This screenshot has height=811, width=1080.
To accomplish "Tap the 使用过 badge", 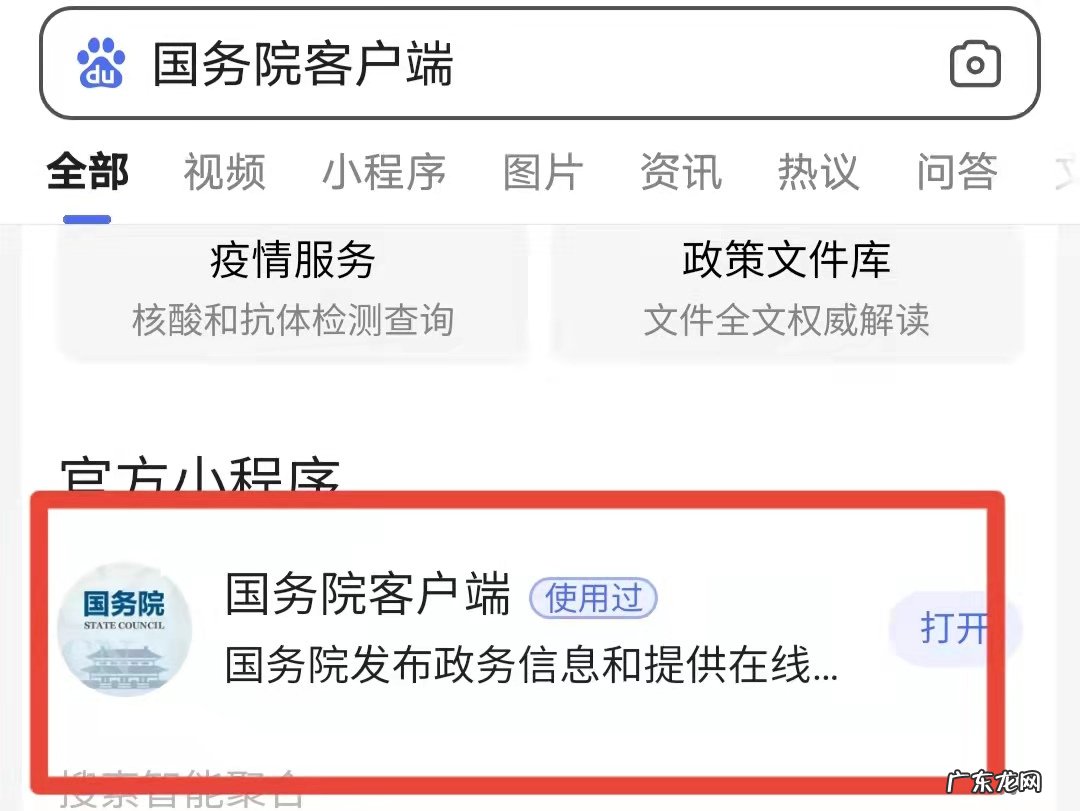I will click(x=593, y=597).
